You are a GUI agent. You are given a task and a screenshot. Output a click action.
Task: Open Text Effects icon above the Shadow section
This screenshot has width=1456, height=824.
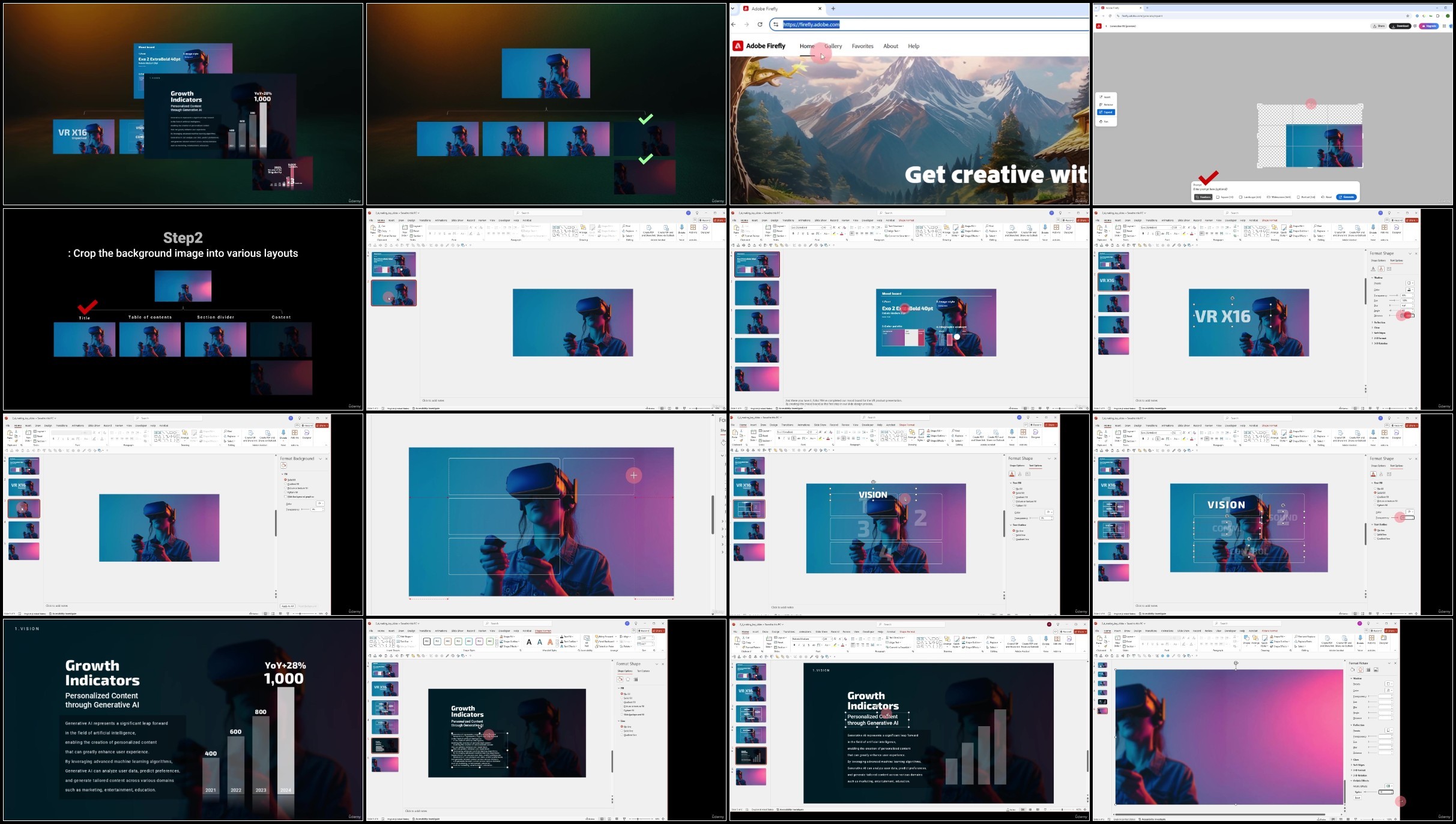click(1381, 269)
